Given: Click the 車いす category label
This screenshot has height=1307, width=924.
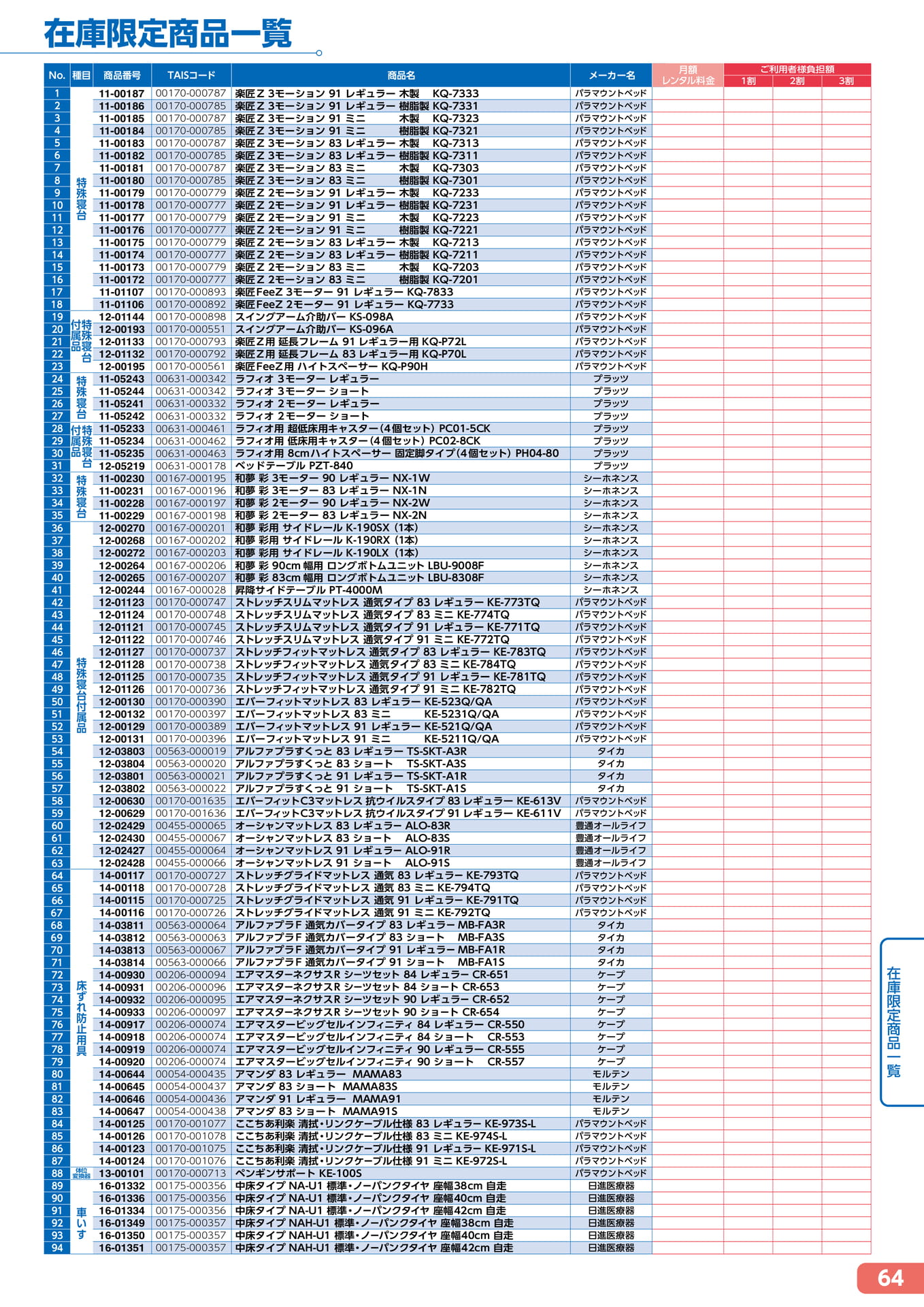Looking at the screenshot, I should coord(82,1223).
